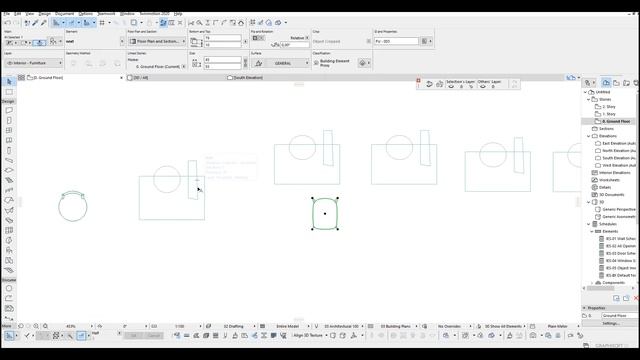Screen dimensions: 640x360
Task: Open the Floor Plan and Section dropdown
Action: [x=157, y=41]
